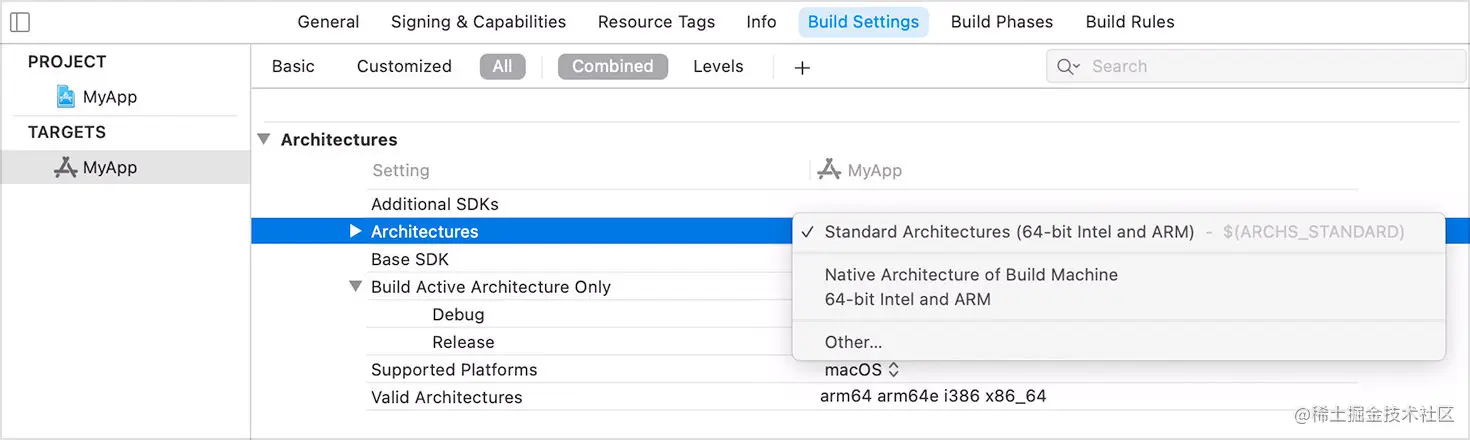This screenshot has width=1470, height=440.
Task: Switch to the Build Phases tab
Action: pos(1001,22)
